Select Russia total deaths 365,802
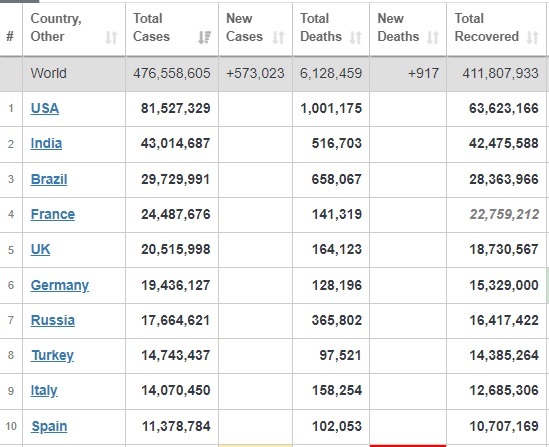This screenshot has height=447, width=549. click(337, 321)
